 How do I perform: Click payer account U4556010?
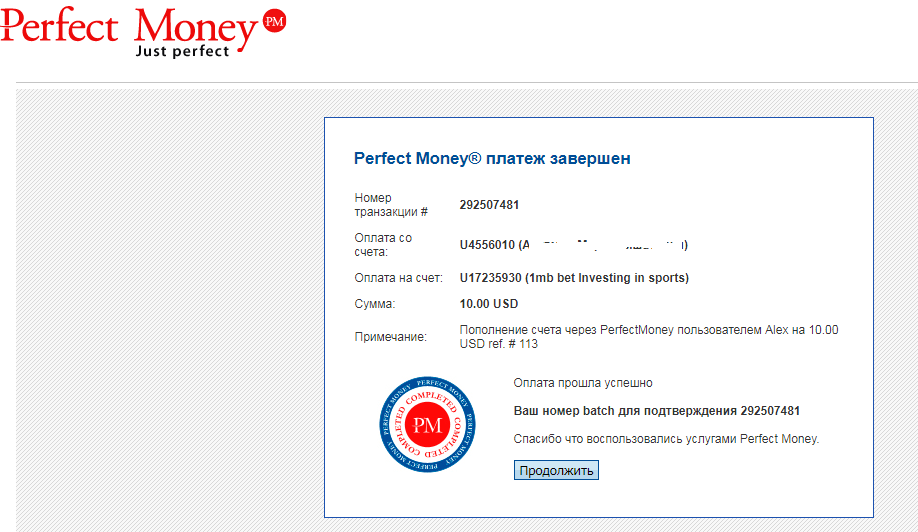[x=487, y=245]
